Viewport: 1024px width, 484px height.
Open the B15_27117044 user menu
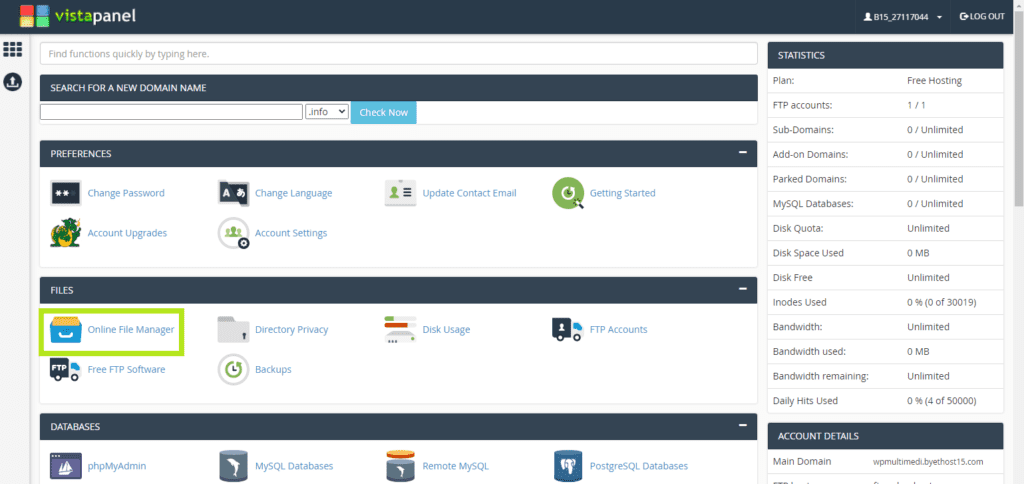click(x=903, y=17)
